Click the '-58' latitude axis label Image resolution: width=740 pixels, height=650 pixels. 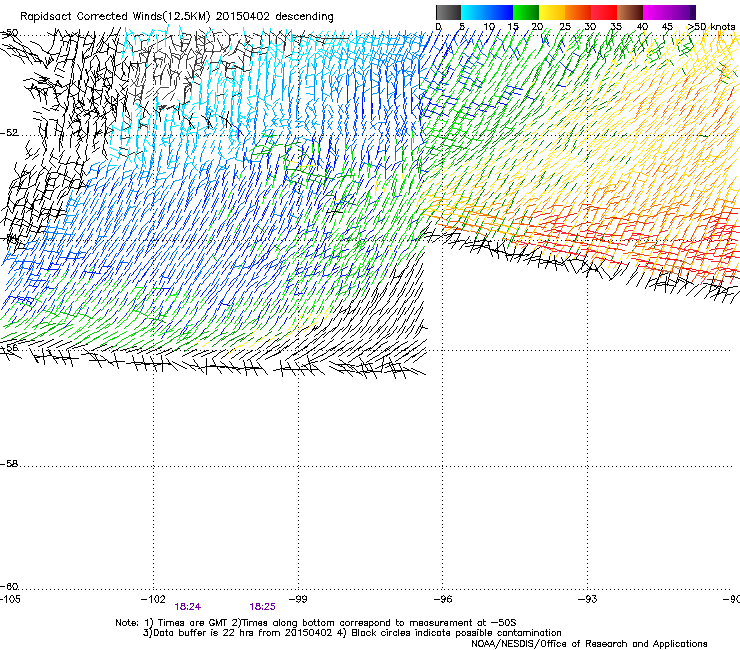(9, 464)
